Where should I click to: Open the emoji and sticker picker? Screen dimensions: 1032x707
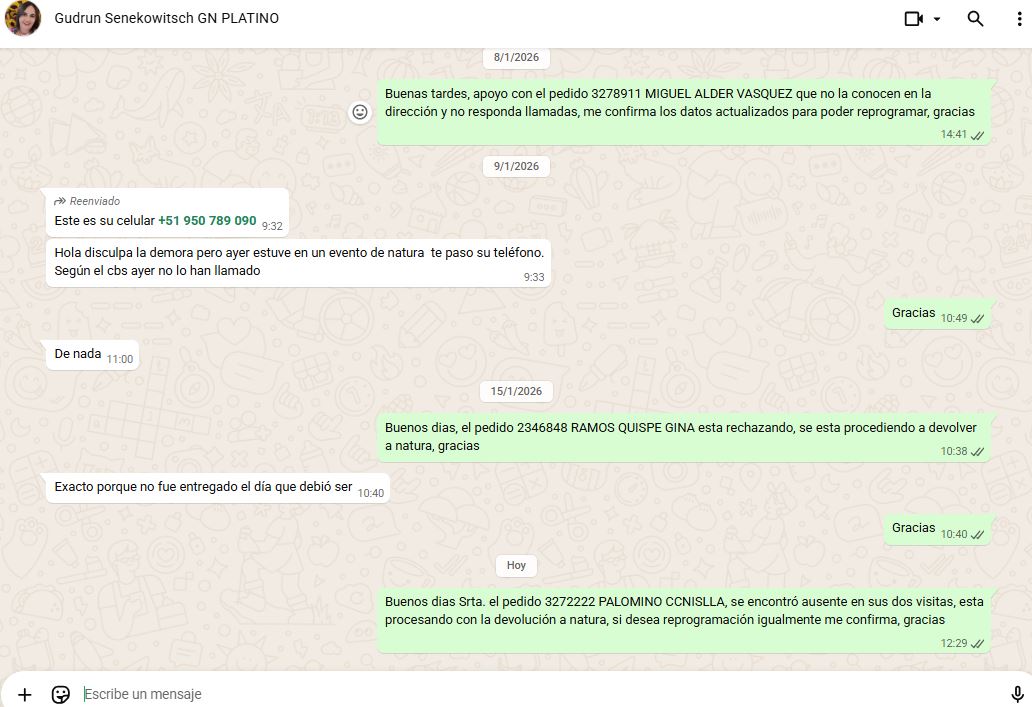pyautogui.click(x=61, y=694)
